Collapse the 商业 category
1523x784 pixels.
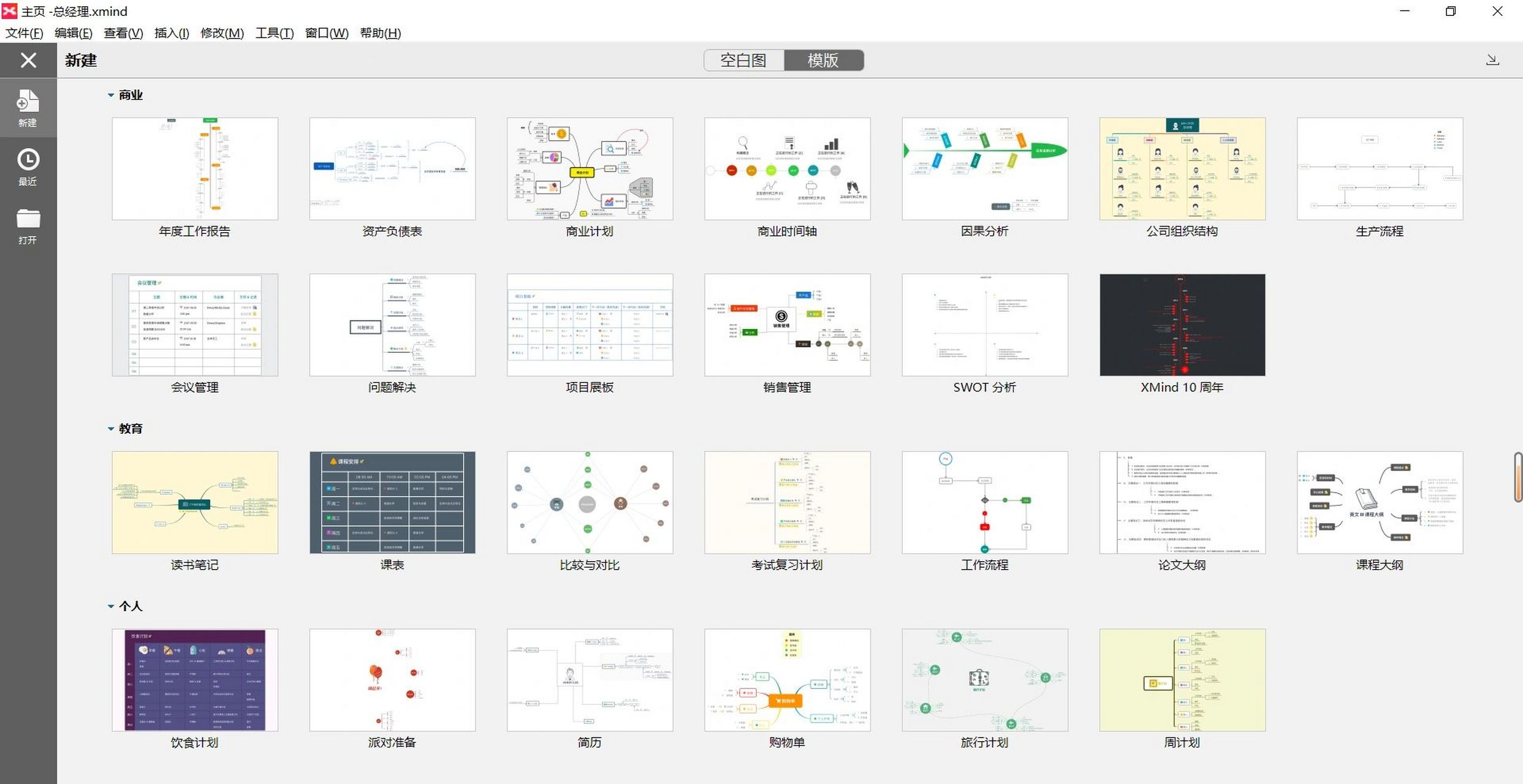coord(111,95)
